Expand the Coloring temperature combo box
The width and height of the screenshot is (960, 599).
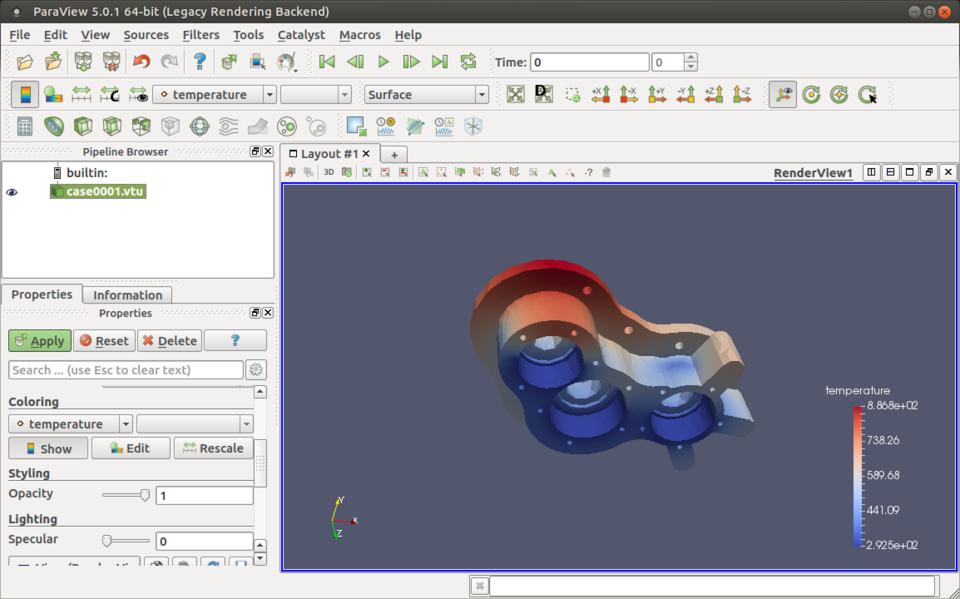coord(125,424)
